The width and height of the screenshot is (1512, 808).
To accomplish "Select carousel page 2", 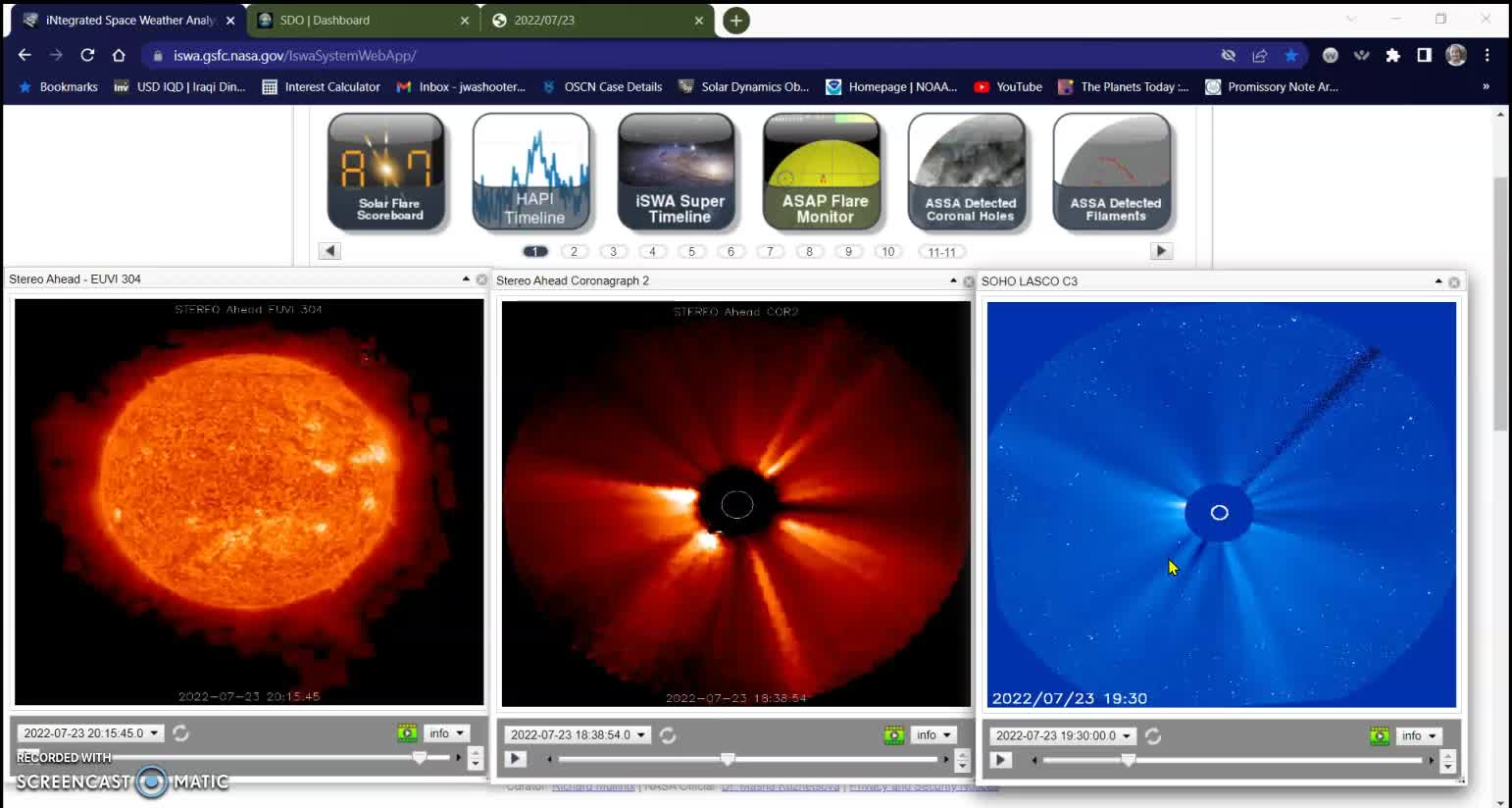I will click(x=575, y=252).
